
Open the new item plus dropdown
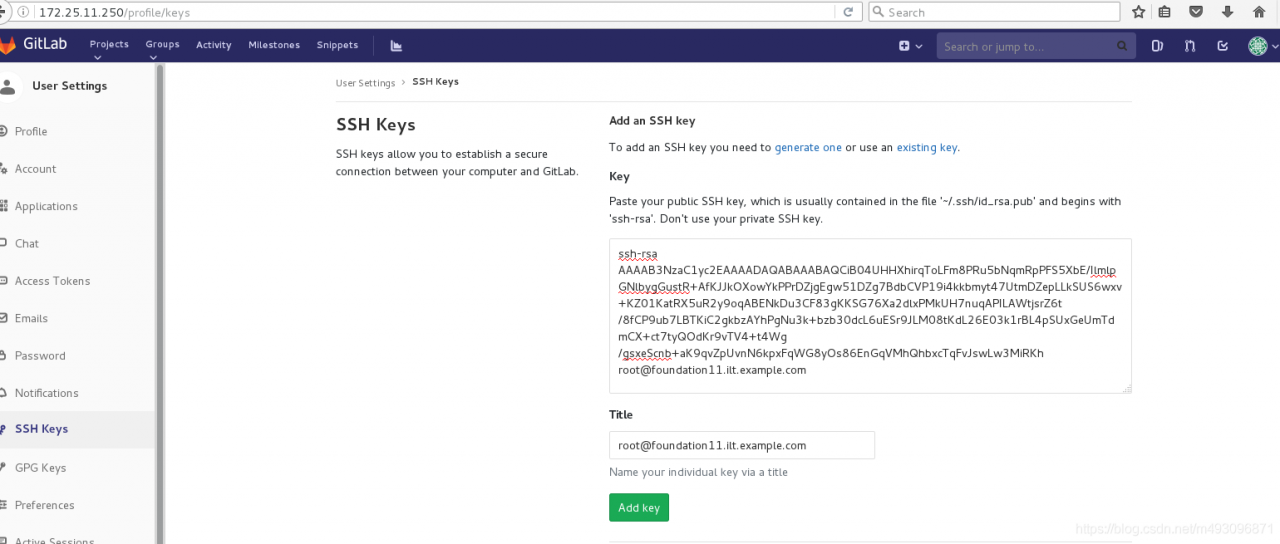pyautogui.click(x=910, y=46)
